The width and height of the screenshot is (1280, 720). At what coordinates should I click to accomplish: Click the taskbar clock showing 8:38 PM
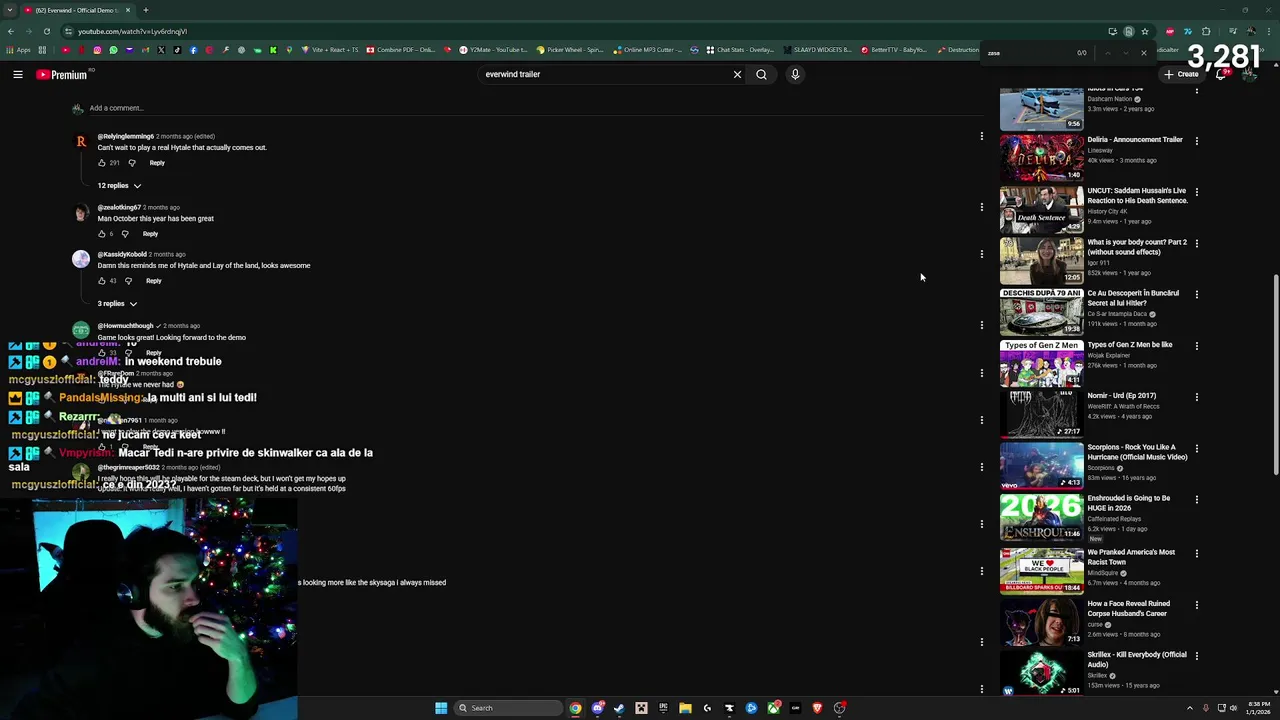point(1258,708)
